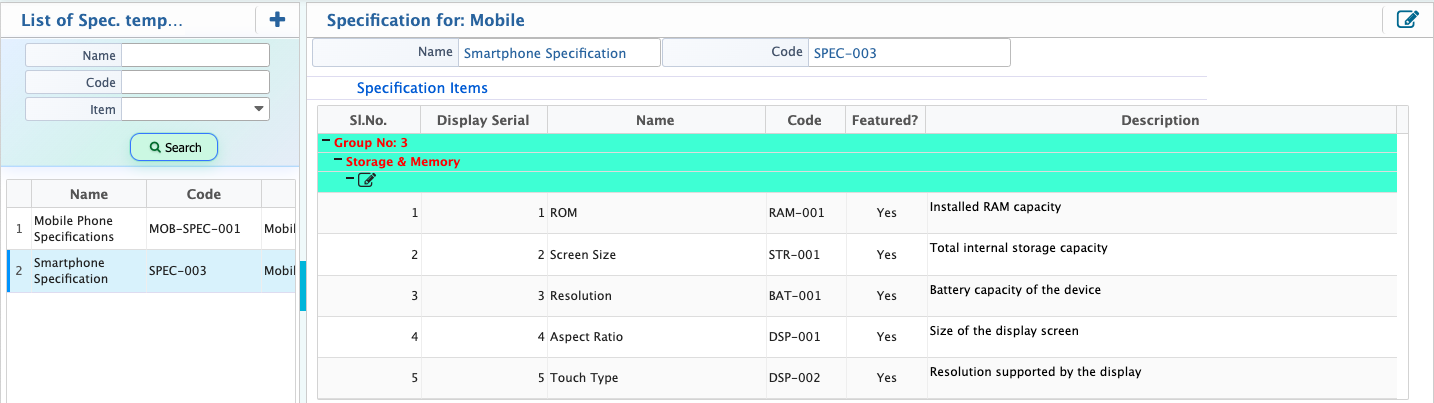1434x403 pixels.
Task: Click Smartphone Specification name field
Action: 558,53
